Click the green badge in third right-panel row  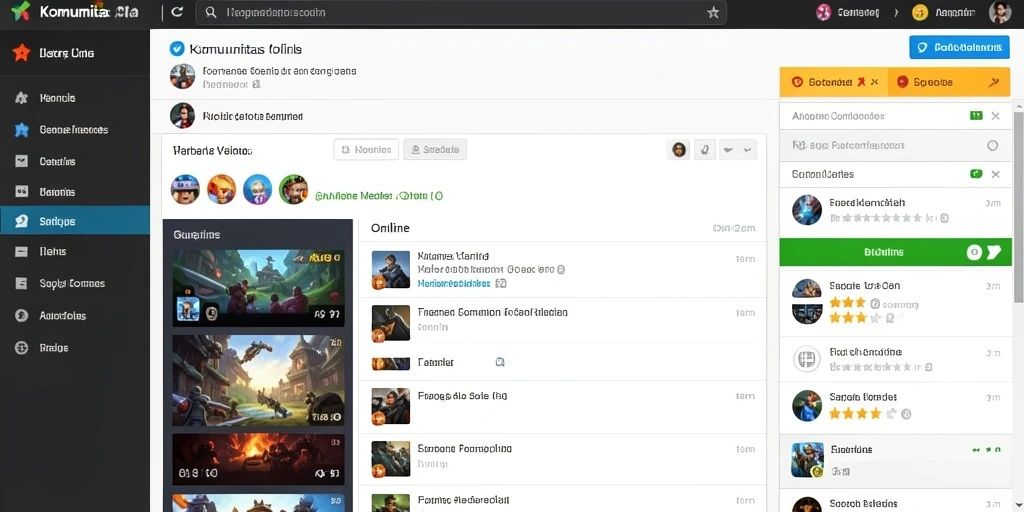(x=976, y=174)
